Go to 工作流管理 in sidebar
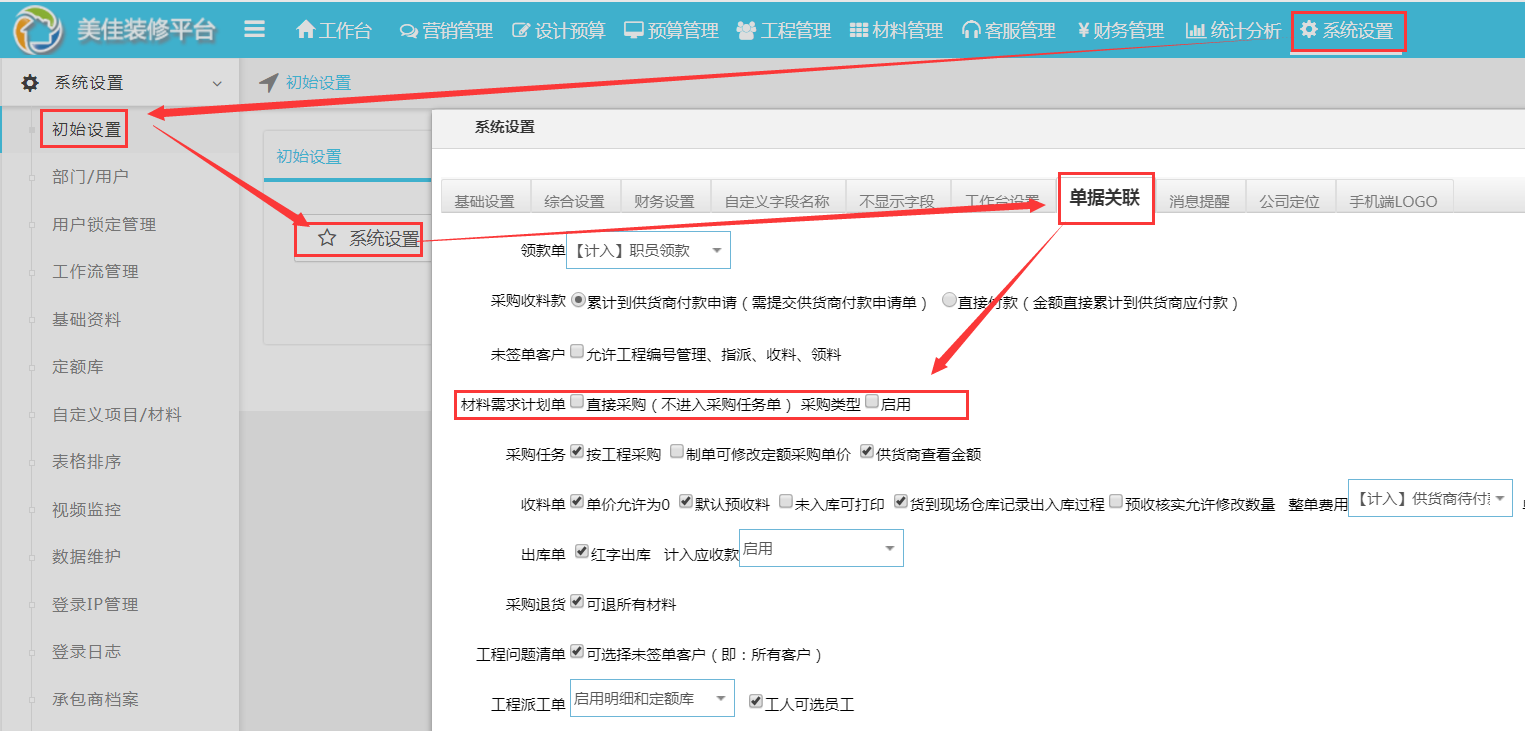The width and height of the screenshot is (1525, 731). 95,272
